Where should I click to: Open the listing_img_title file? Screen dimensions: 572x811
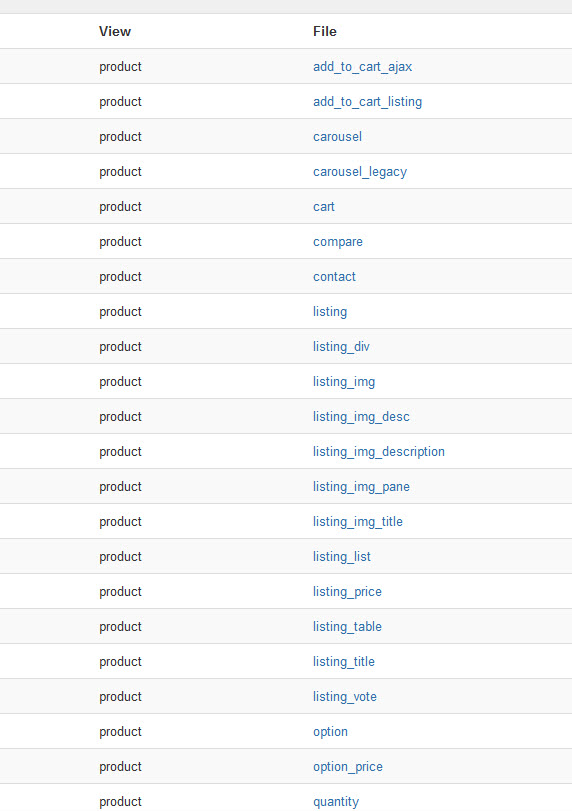(358, 522)
